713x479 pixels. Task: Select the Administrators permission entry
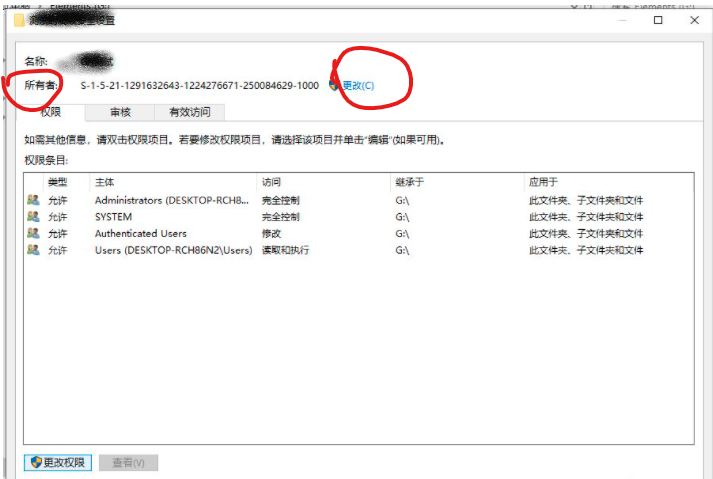click(x=359, y=200)
